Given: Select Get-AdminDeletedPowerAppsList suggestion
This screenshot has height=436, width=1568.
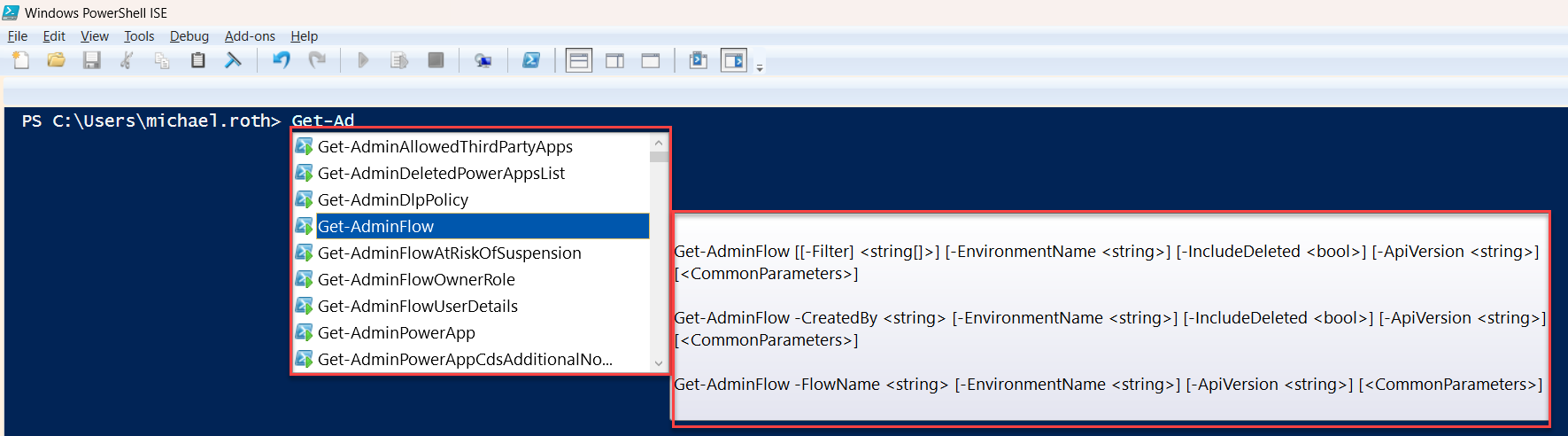Looking at the screenshot, I should [x=471, y=173].
